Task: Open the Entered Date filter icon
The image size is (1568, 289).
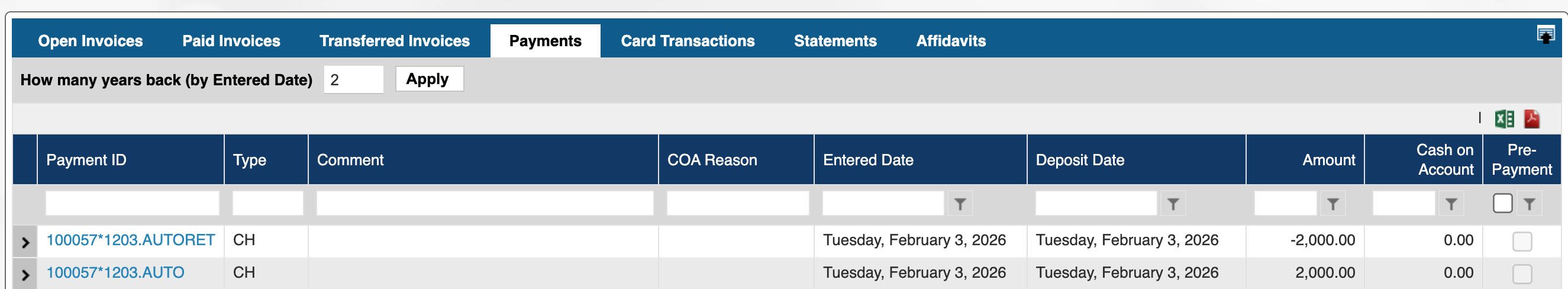Action: pos(960,204)
